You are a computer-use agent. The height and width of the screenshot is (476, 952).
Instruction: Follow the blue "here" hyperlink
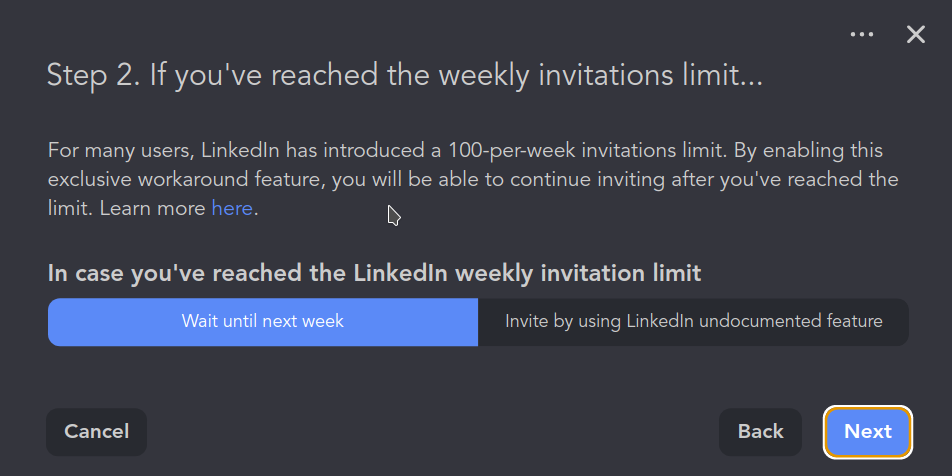tap(232, 209)
